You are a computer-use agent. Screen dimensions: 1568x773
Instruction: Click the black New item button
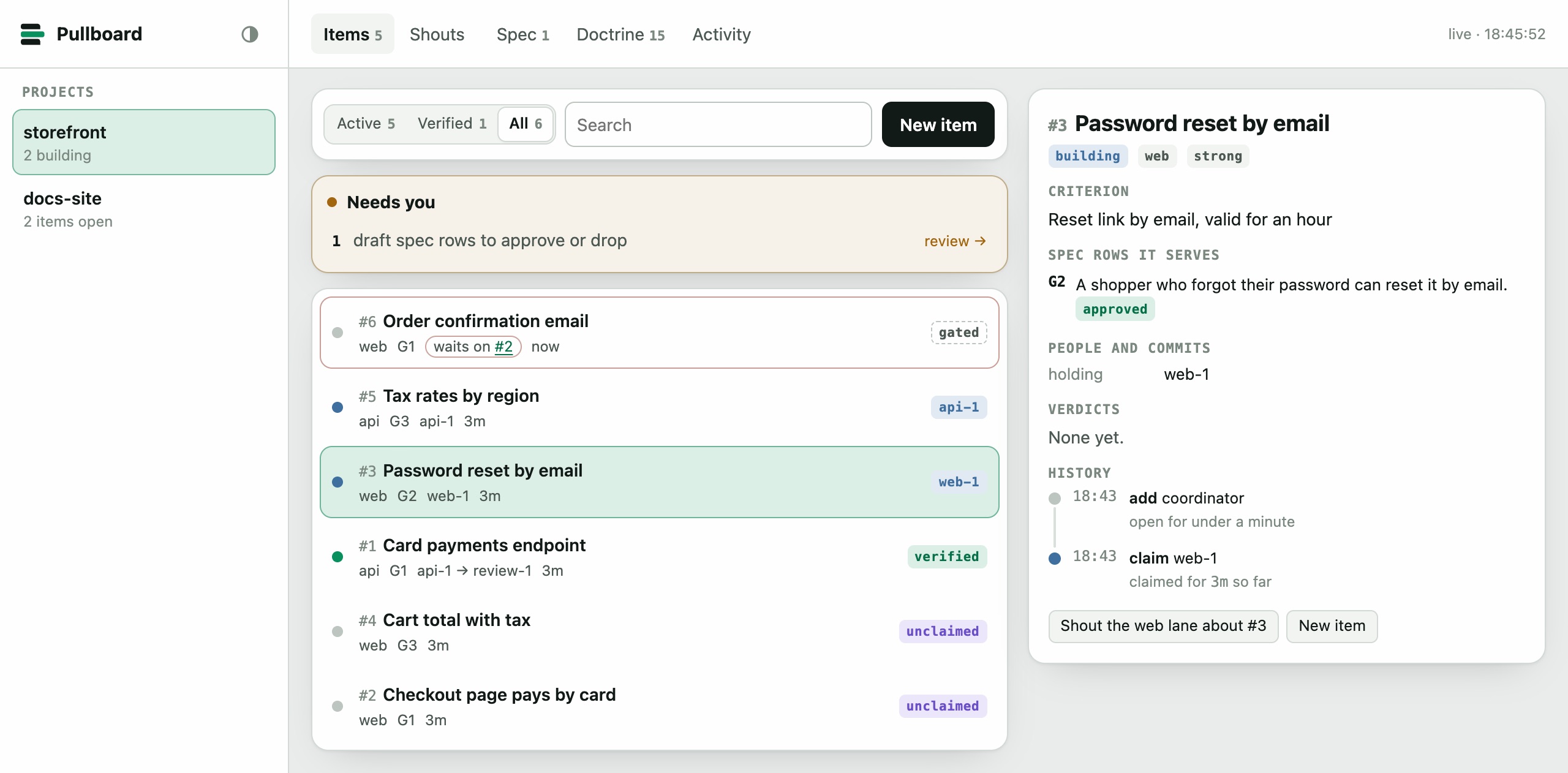(x=938, y=124)
